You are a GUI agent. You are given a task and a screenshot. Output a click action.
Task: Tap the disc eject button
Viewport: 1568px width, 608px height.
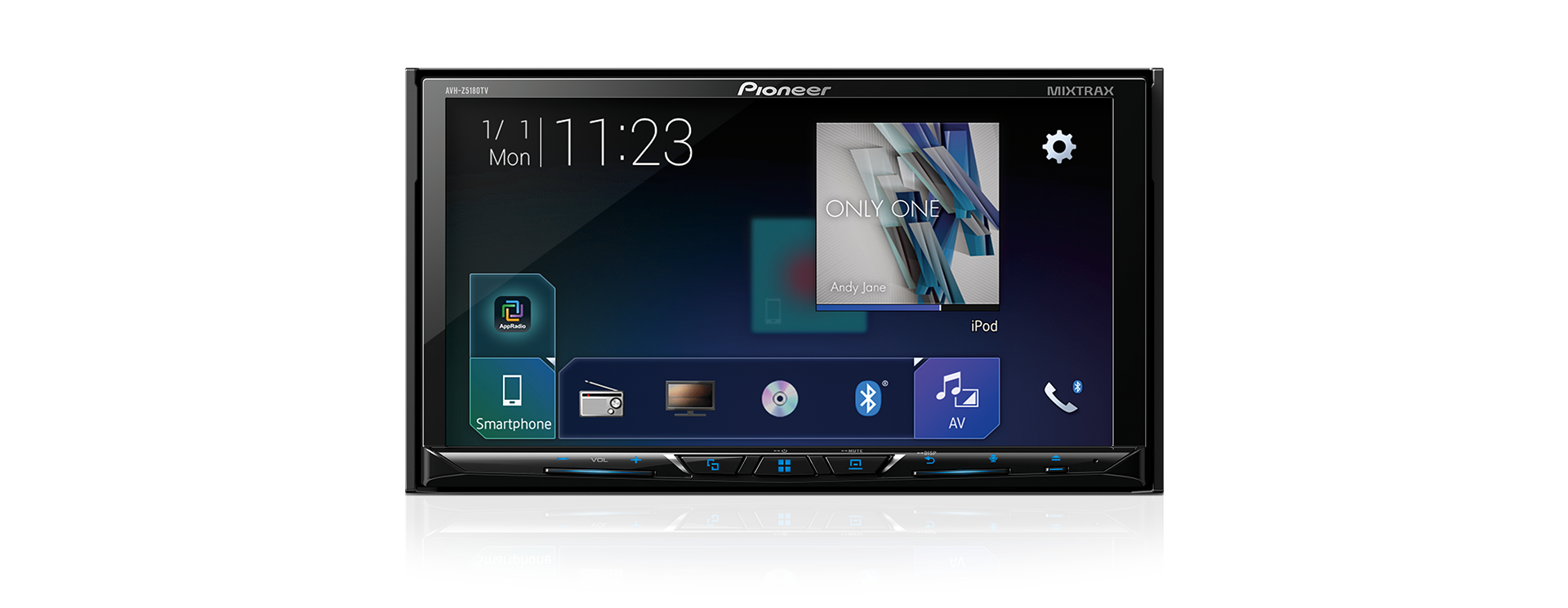1055,459
